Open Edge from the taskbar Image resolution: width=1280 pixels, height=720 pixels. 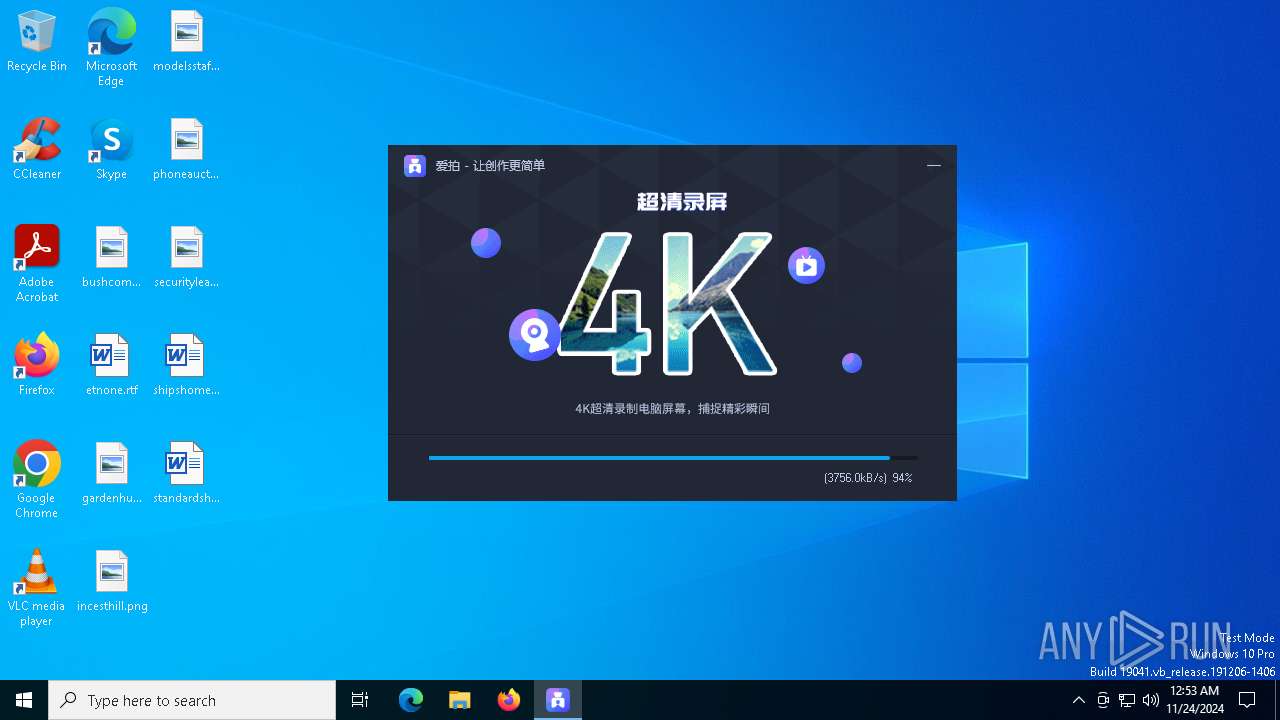click(411, 700)
